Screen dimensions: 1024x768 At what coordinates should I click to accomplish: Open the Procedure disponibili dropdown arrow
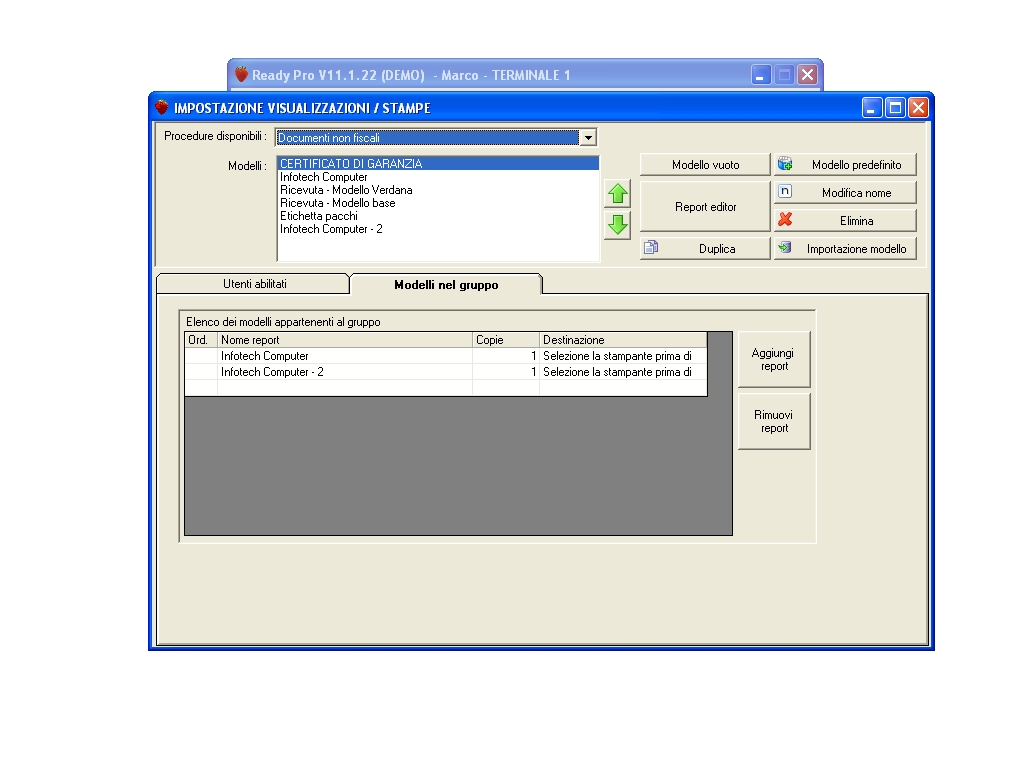pos(588,138)
